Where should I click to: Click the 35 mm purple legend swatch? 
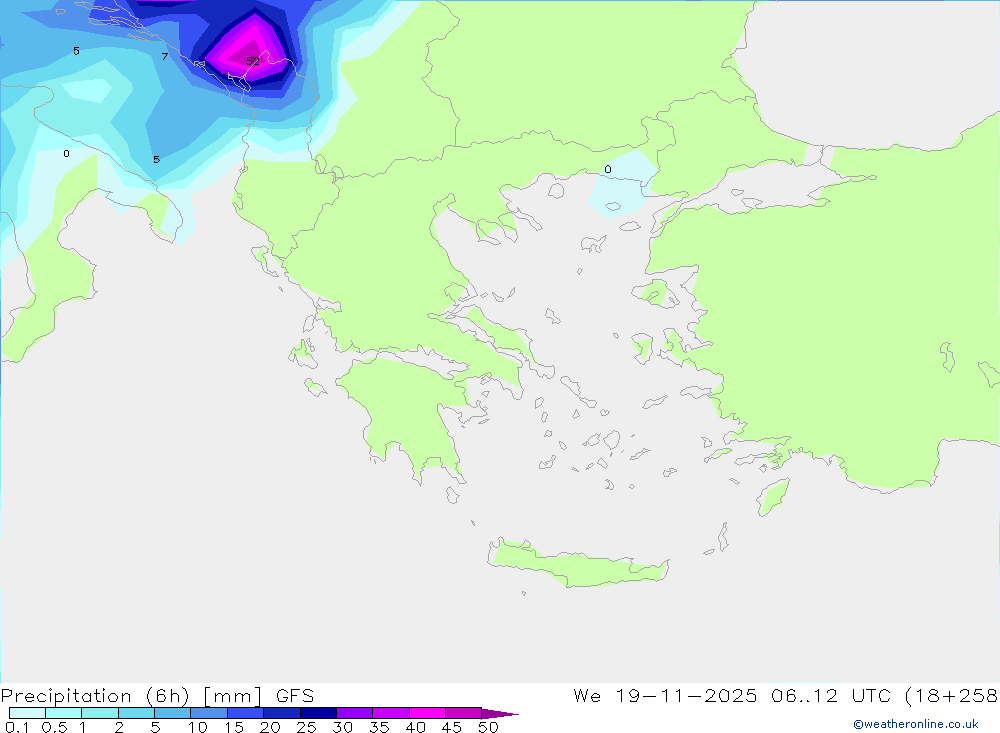(391, 713)
